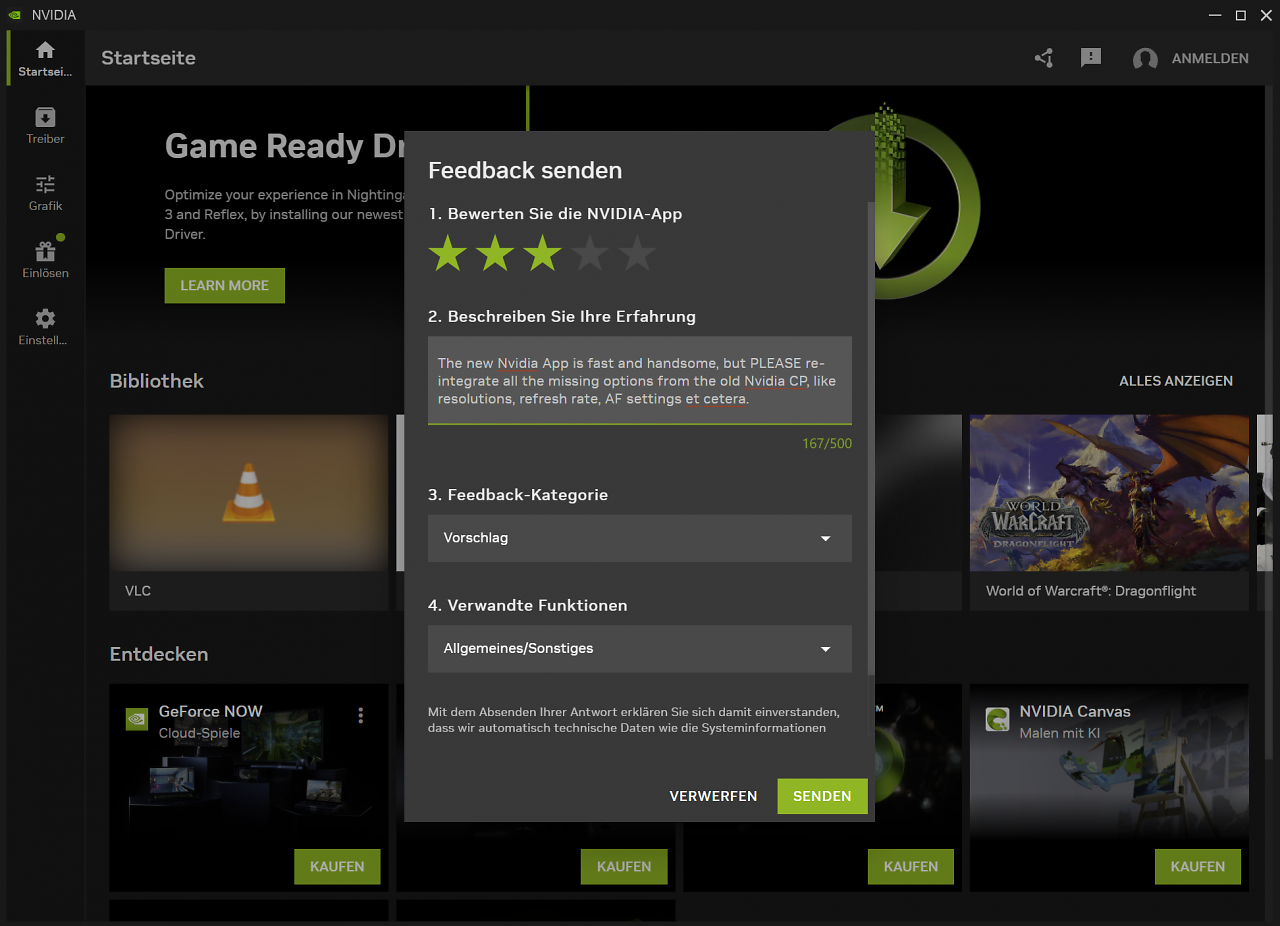Rate the app three stars
The height and width of the screenshot is (926, 1280).
542,253
